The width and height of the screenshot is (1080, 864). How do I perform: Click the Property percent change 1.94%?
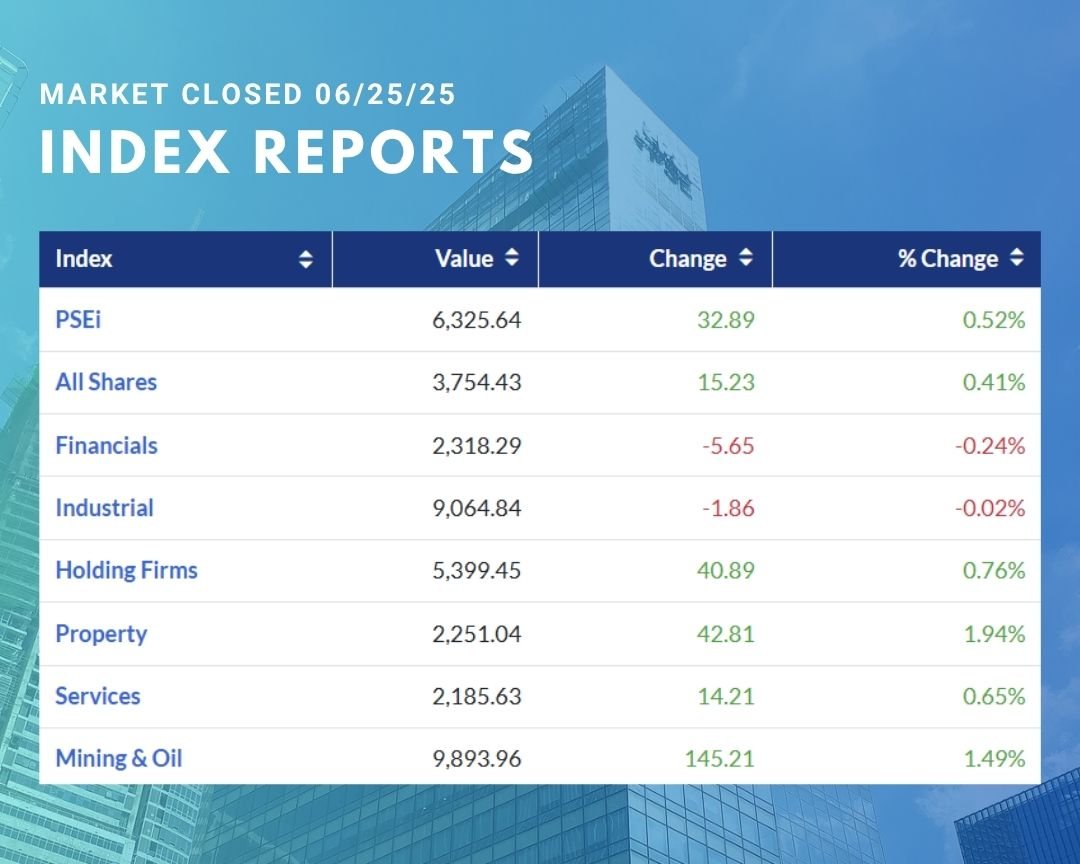(x=994, y=634)
